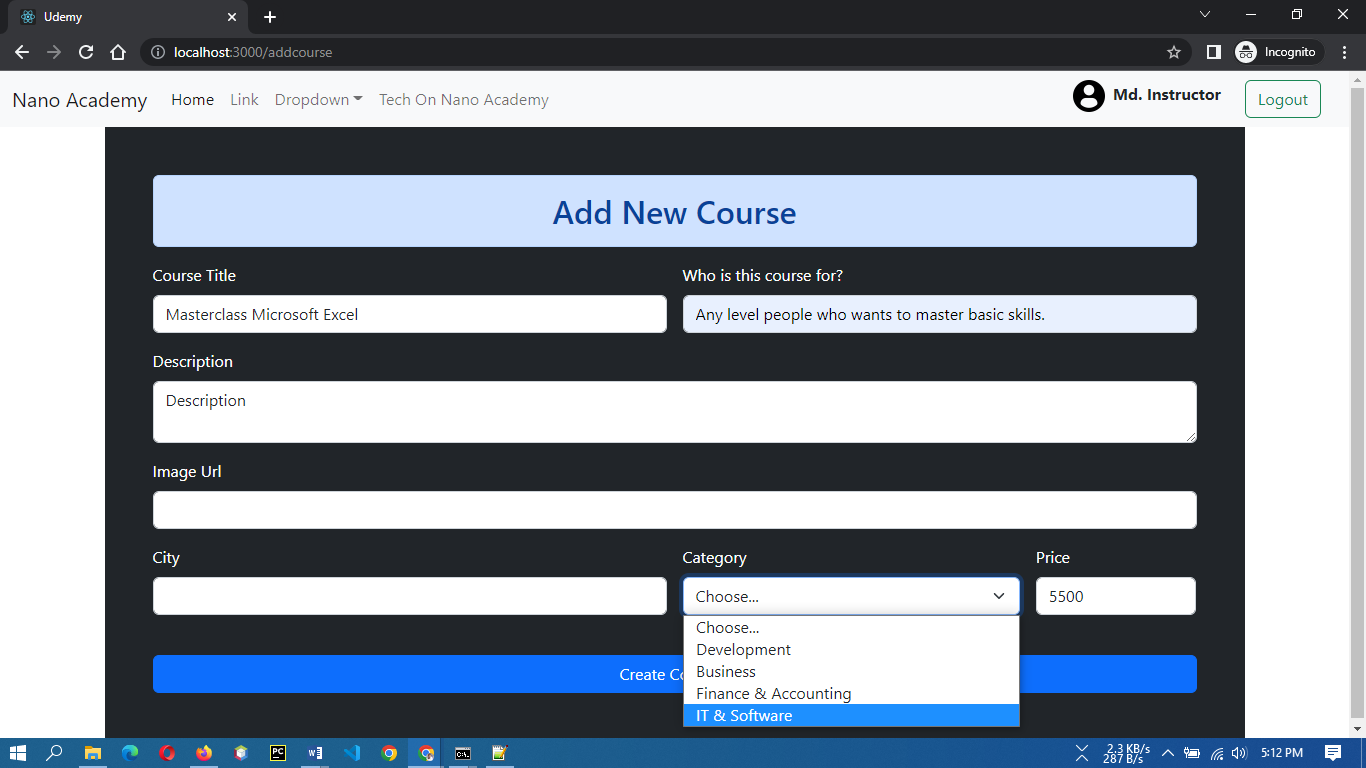
Task: Switch to the Udemy browser tab
Action: coord(120,16)
